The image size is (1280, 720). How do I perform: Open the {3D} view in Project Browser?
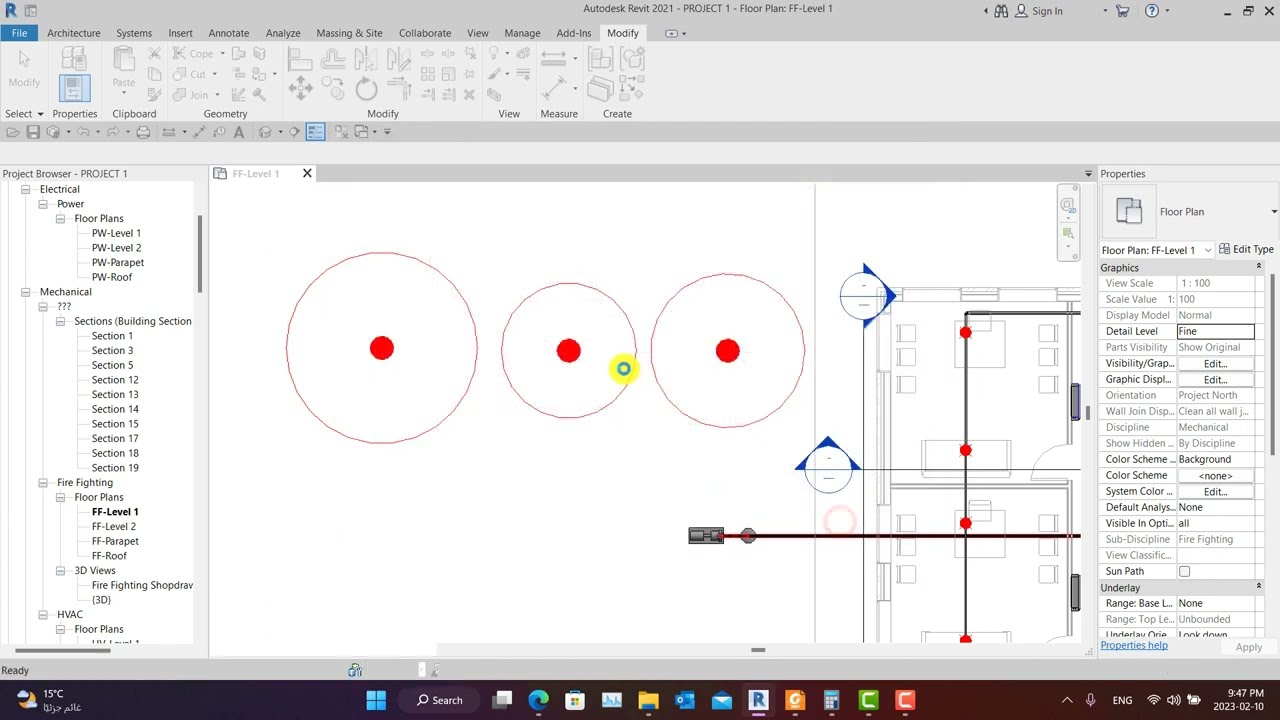101,600
